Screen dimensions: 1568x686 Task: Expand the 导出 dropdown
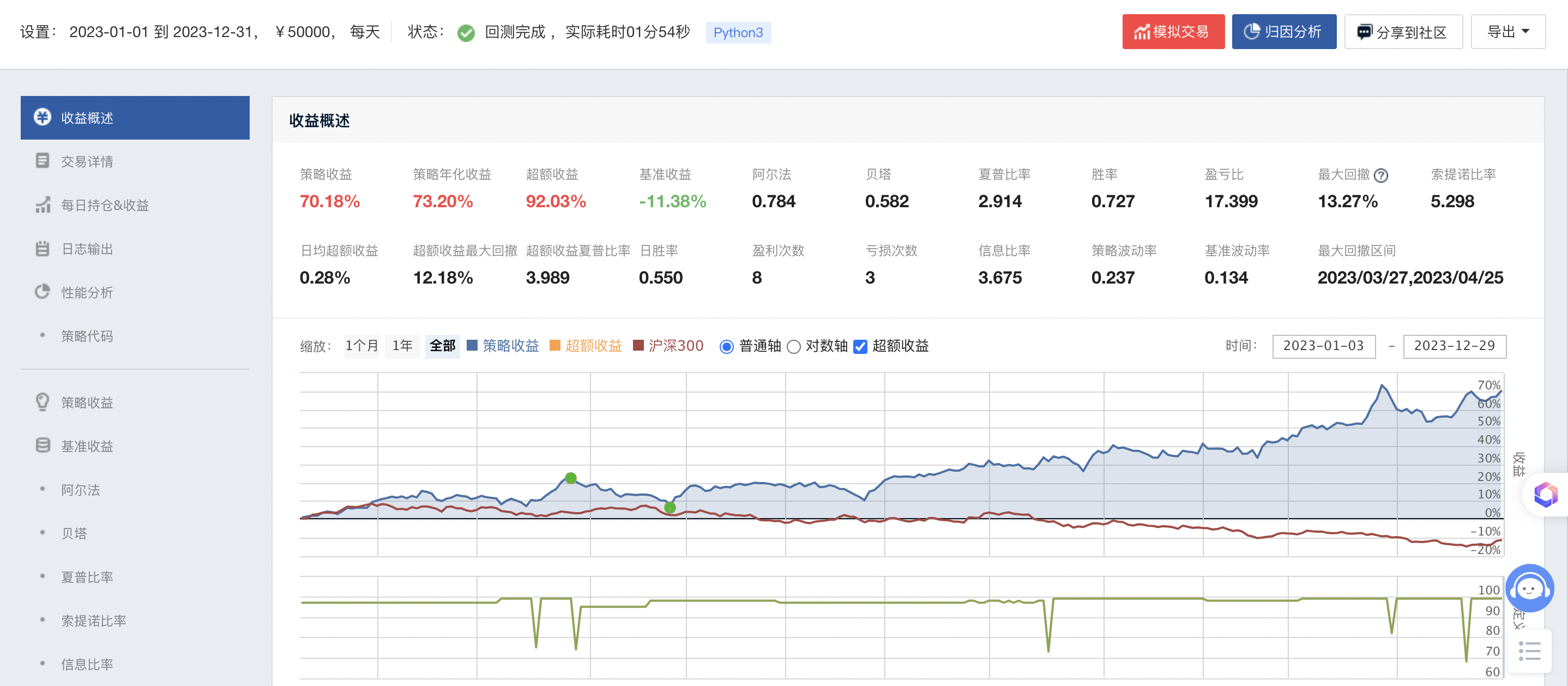pyautogui.click(x=1507, y=32)
